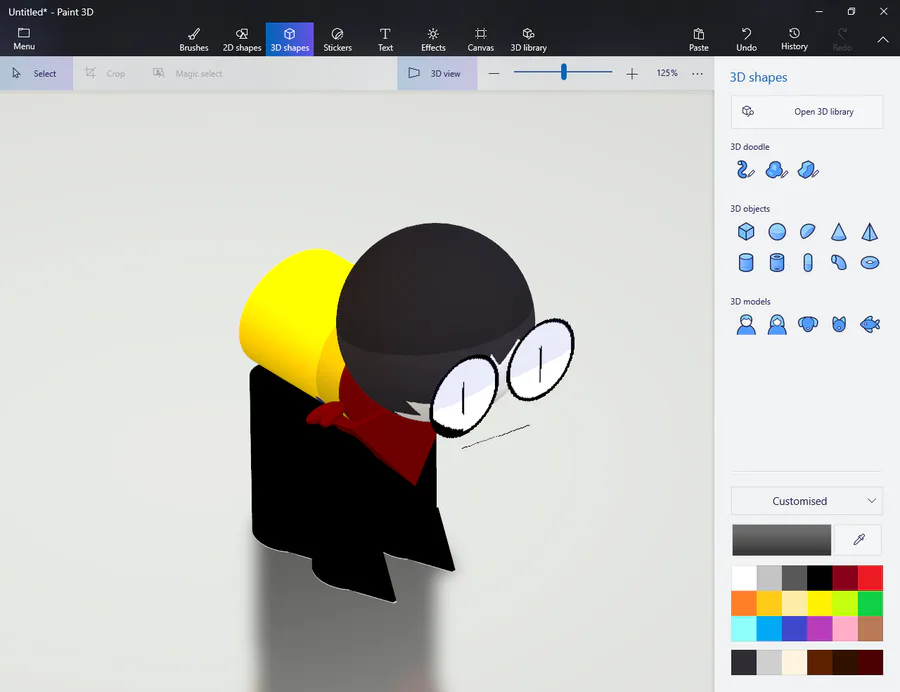Open the 2D shapes tab
The height and width of the screenshot is (692, 900).
click(242, 40)
